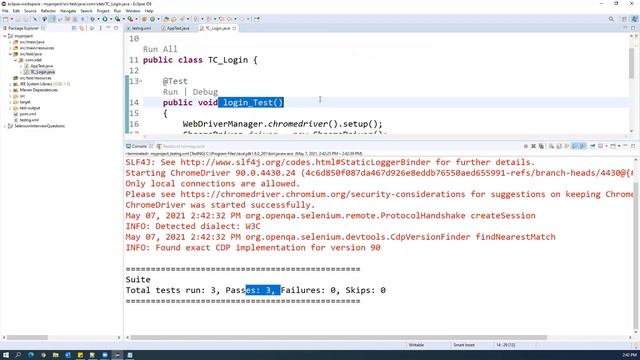Open the New wizard dropdown arrow
The image size is (640, 360).
click(12, 19)
